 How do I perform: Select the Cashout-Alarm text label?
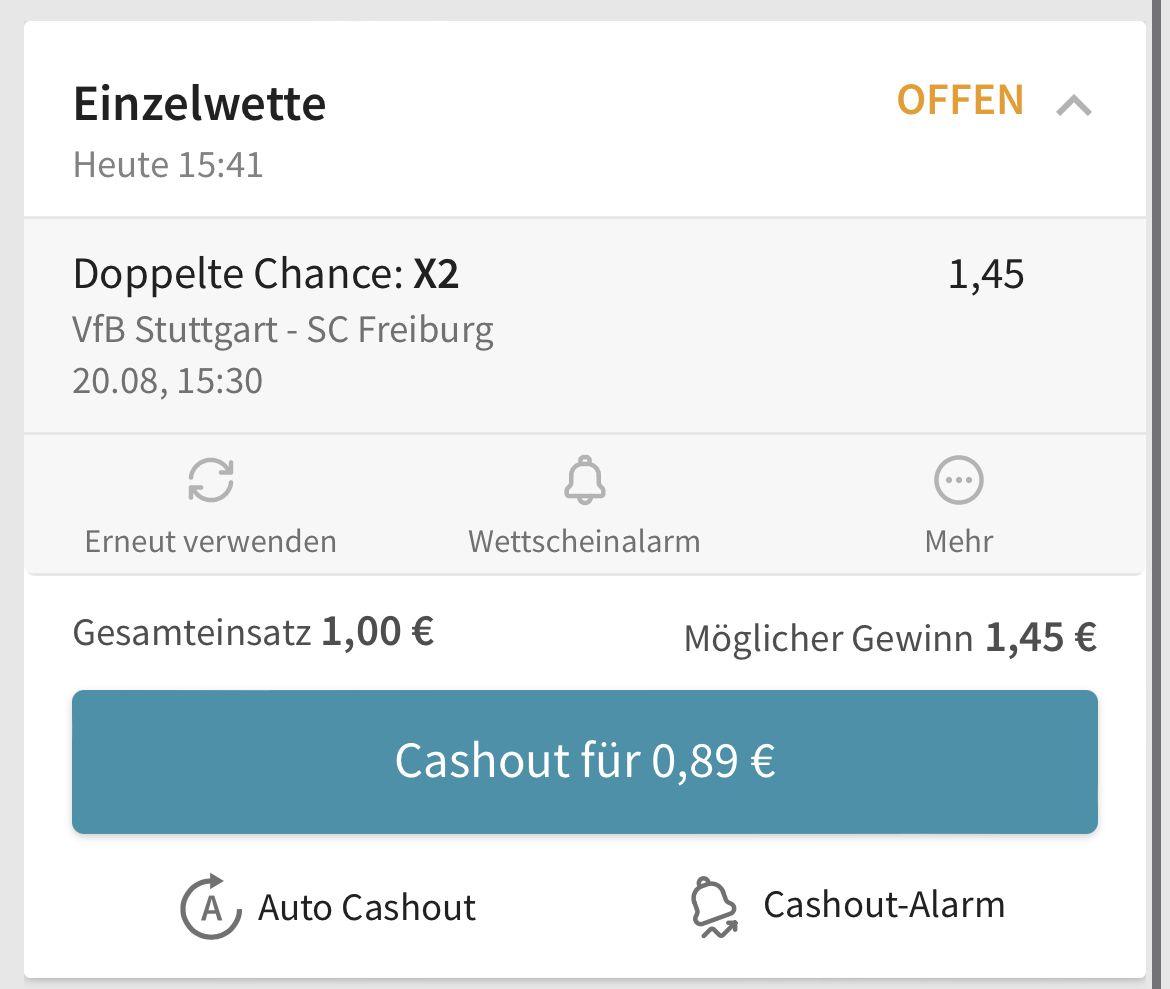[884, 905]
